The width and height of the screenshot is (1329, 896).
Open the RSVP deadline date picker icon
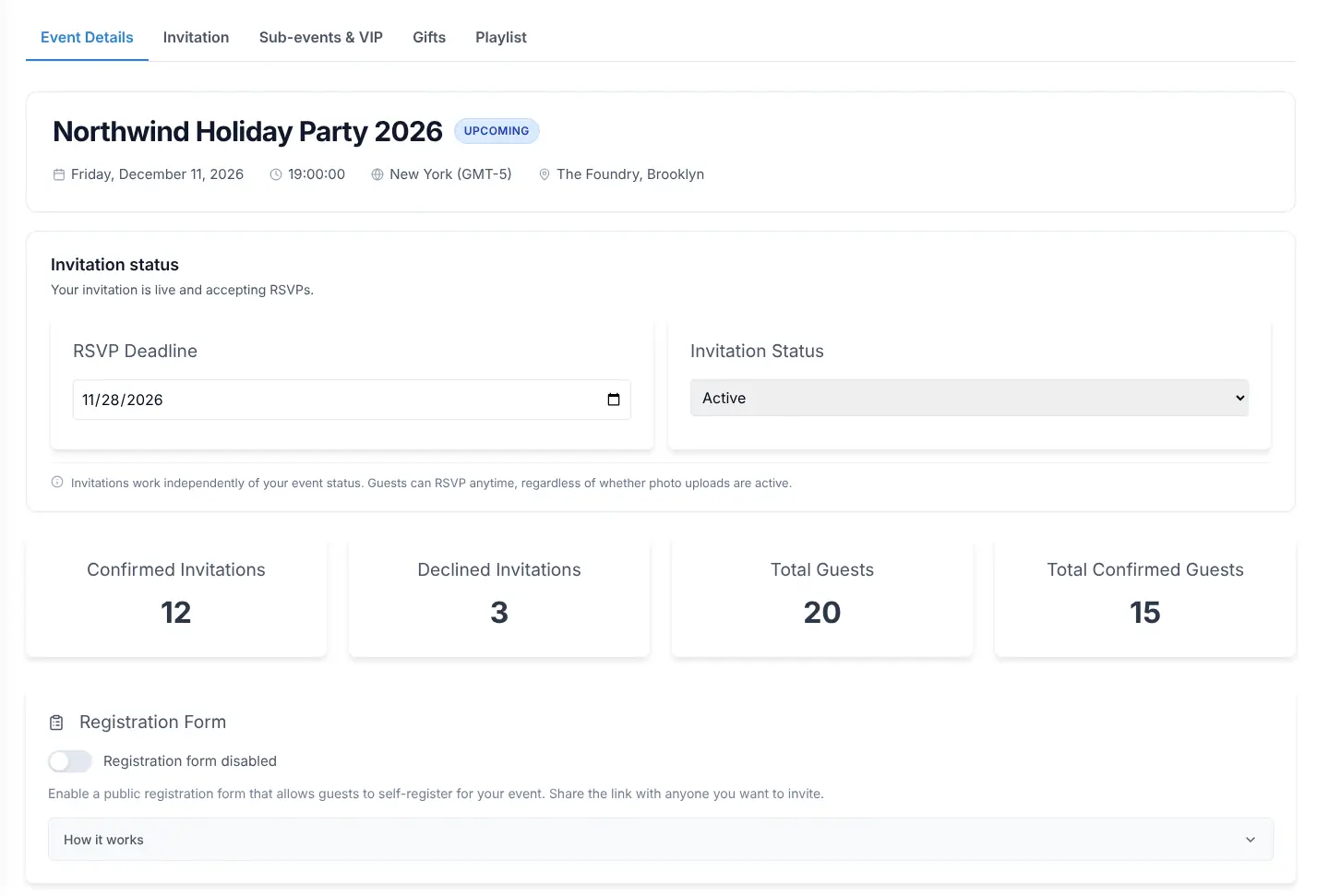coord(614,400)
